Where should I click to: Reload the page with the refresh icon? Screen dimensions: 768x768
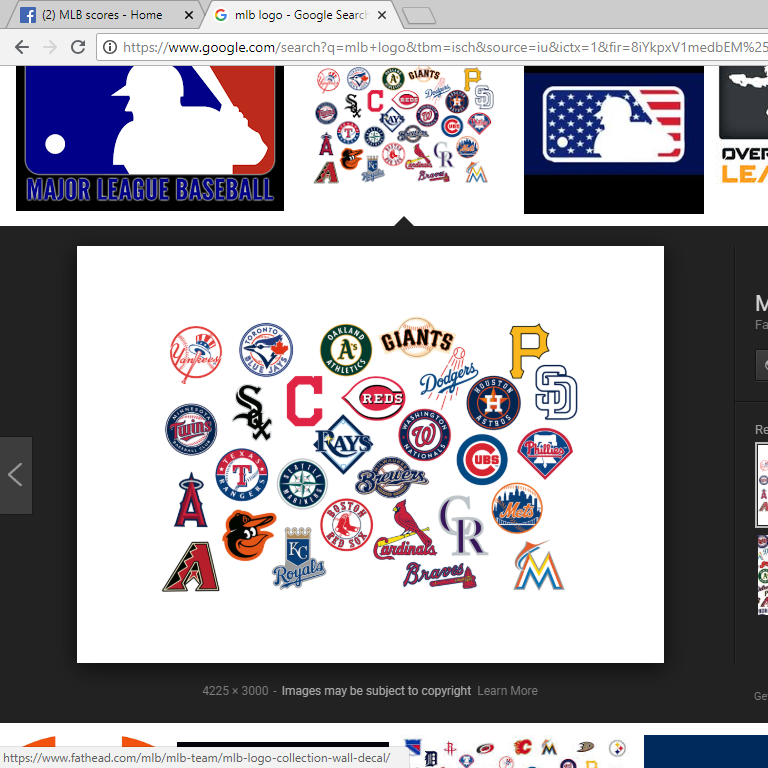[78, 47]
